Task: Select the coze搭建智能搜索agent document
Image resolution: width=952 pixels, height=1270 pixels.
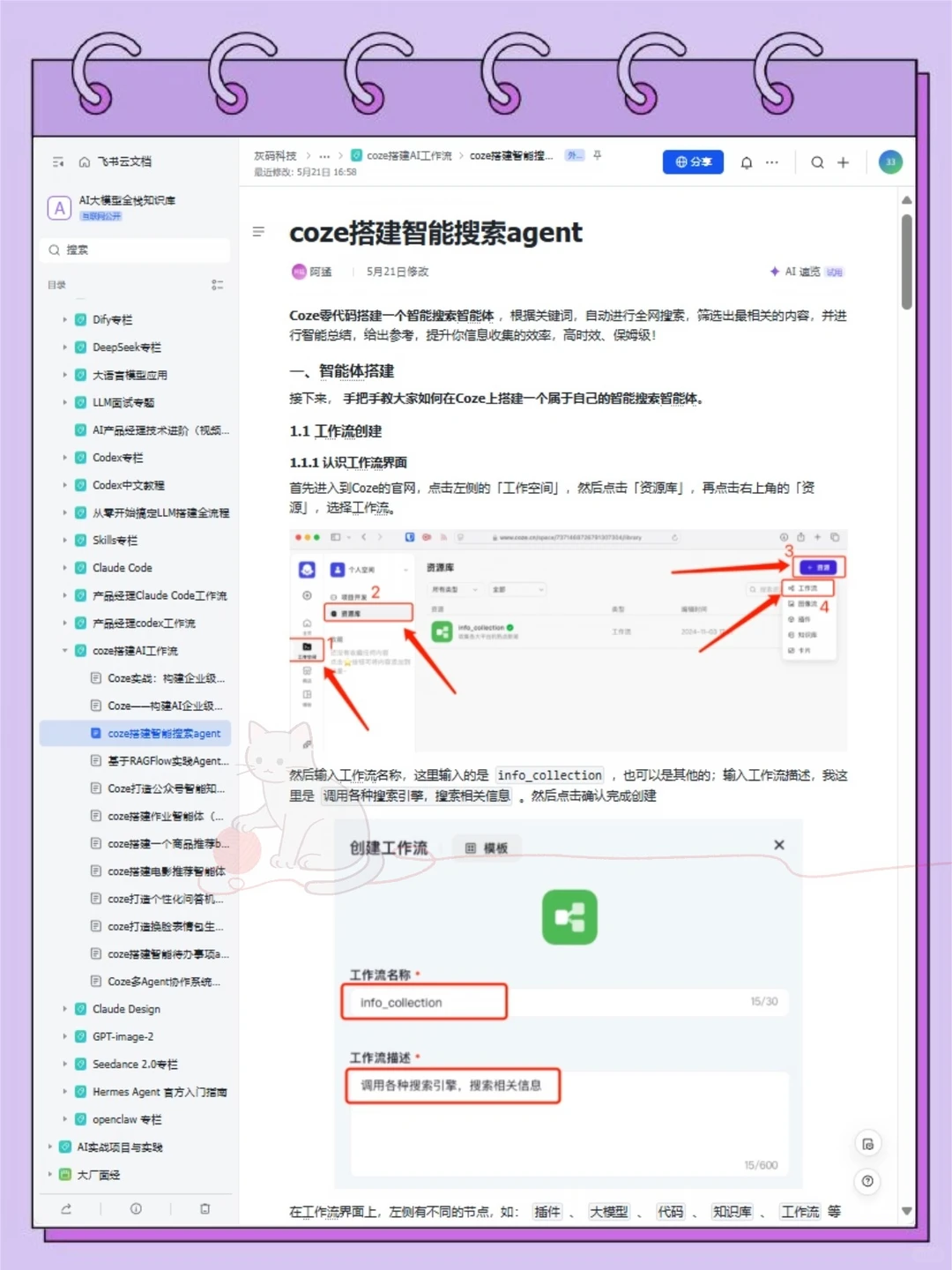Action: 136,733
